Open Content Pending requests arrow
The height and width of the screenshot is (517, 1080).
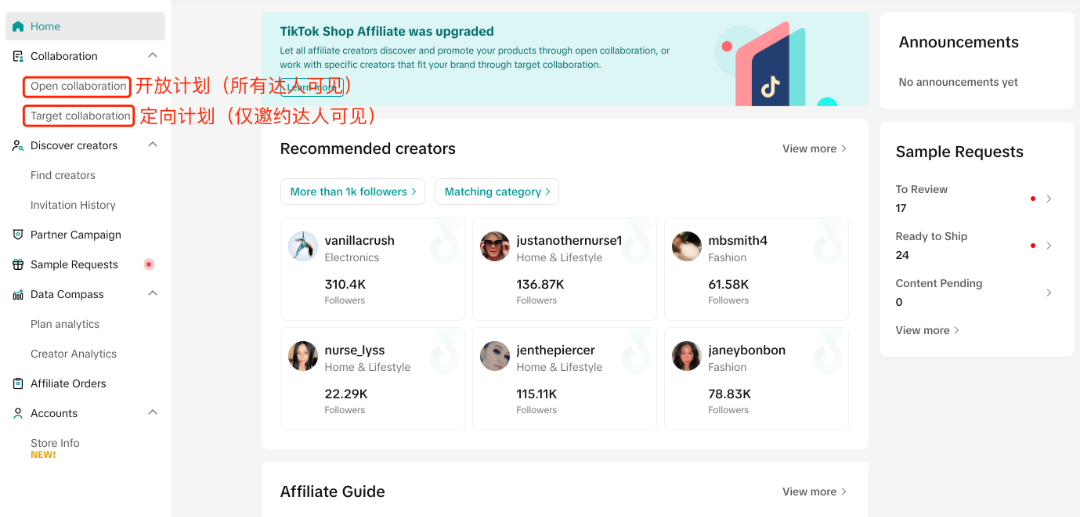click(1049, 293)
